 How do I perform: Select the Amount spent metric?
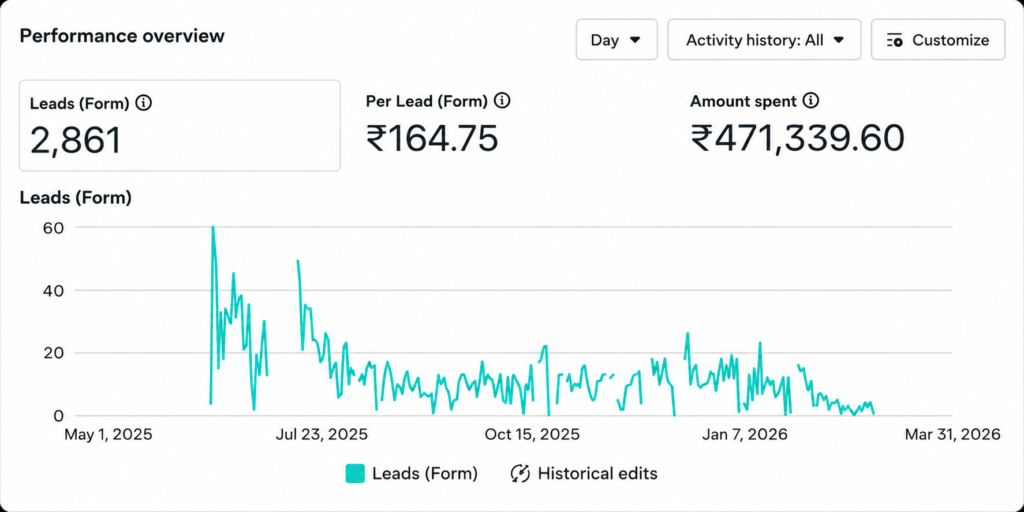(x=797, y=124)
